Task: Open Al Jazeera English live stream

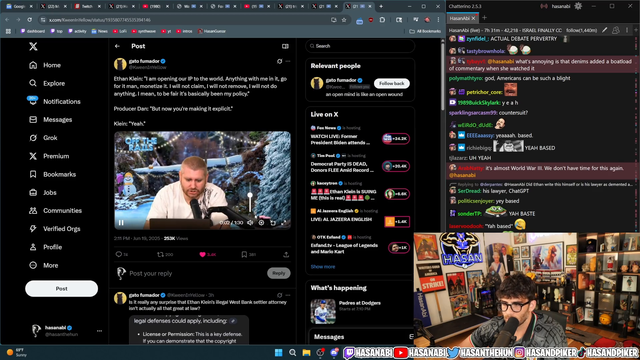Action: pos(359,218)
